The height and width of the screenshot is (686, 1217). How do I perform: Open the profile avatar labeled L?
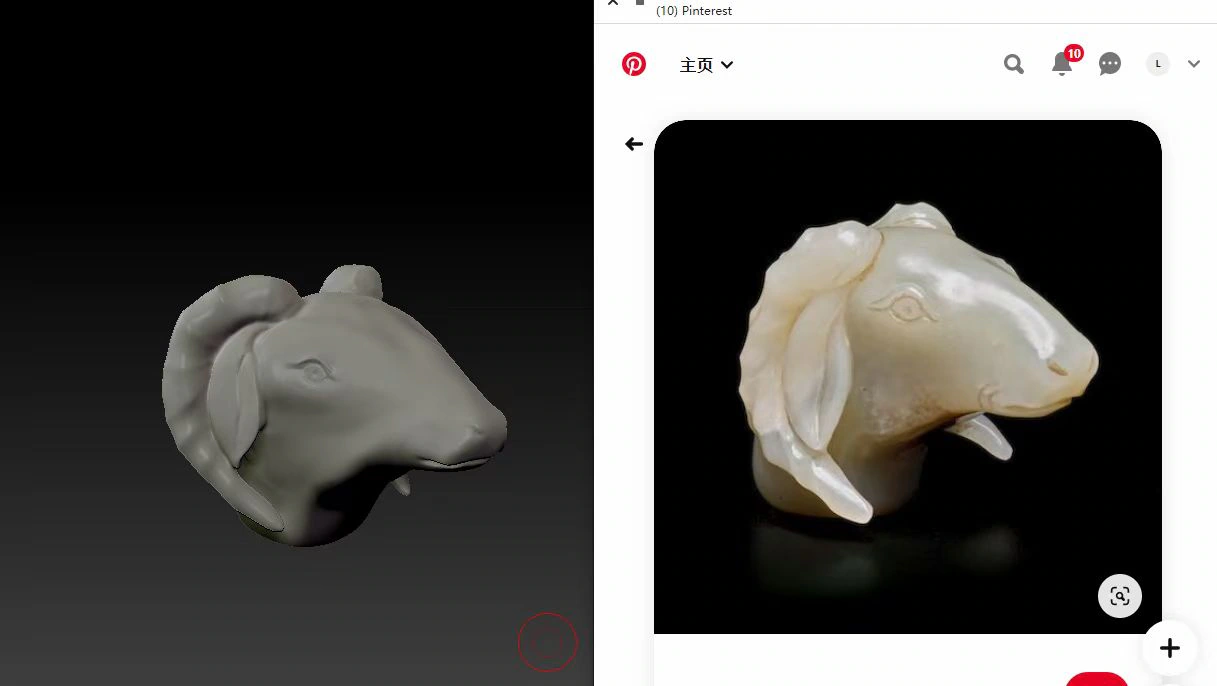coord(1158,64)
